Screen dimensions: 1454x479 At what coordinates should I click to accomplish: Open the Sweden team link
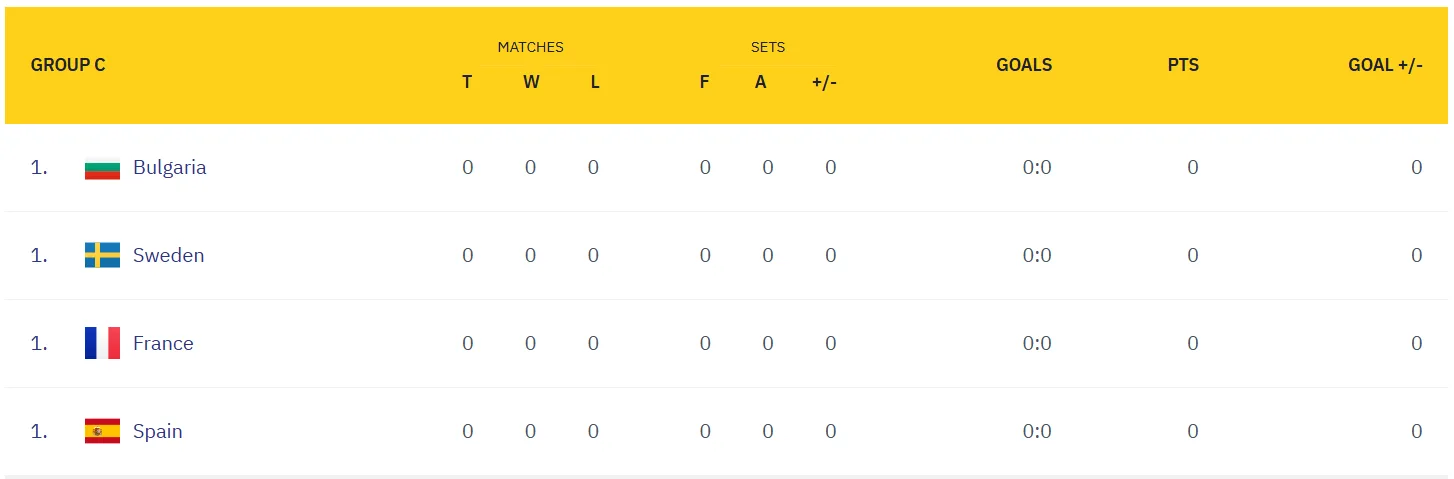168,256
